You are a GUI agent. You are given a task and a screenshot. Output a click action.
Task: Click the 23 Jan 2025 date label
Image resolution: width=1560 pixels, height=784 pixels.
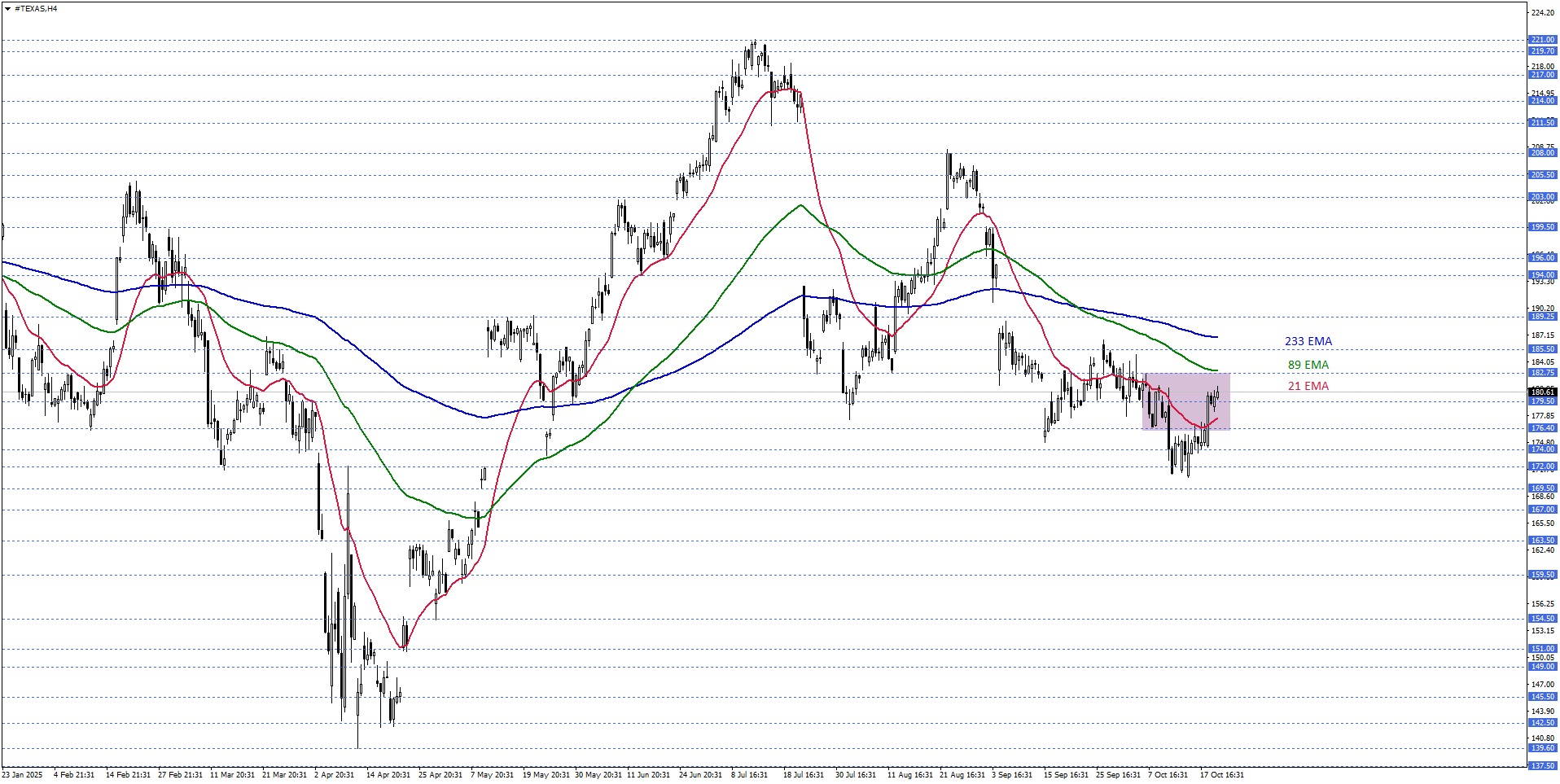tap(22, 775)
